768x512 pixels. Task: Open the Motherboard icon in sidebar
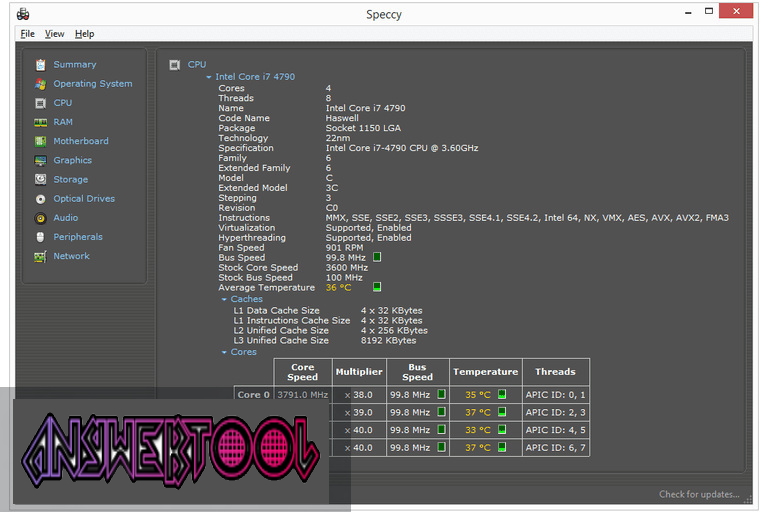40,141
